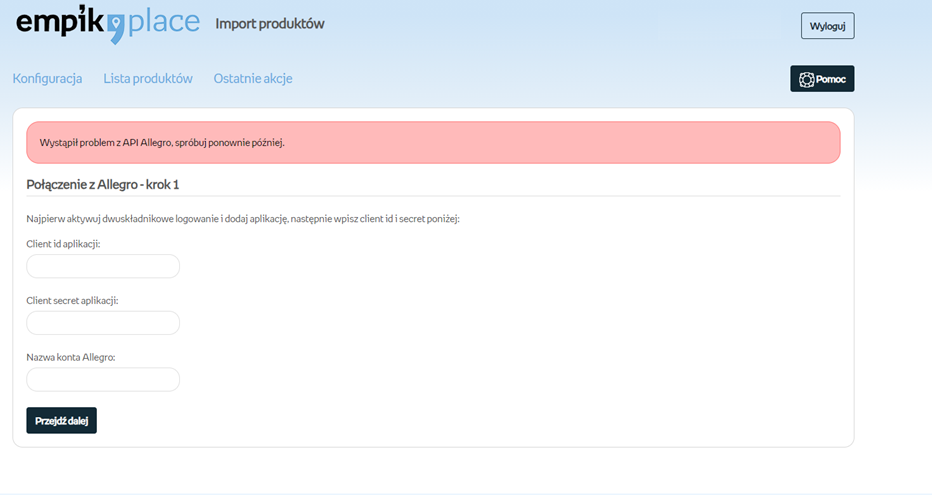The image size is (932, 495).
Task: Click the Nazwa konta Allegro label
Action: tap(71, 357)
